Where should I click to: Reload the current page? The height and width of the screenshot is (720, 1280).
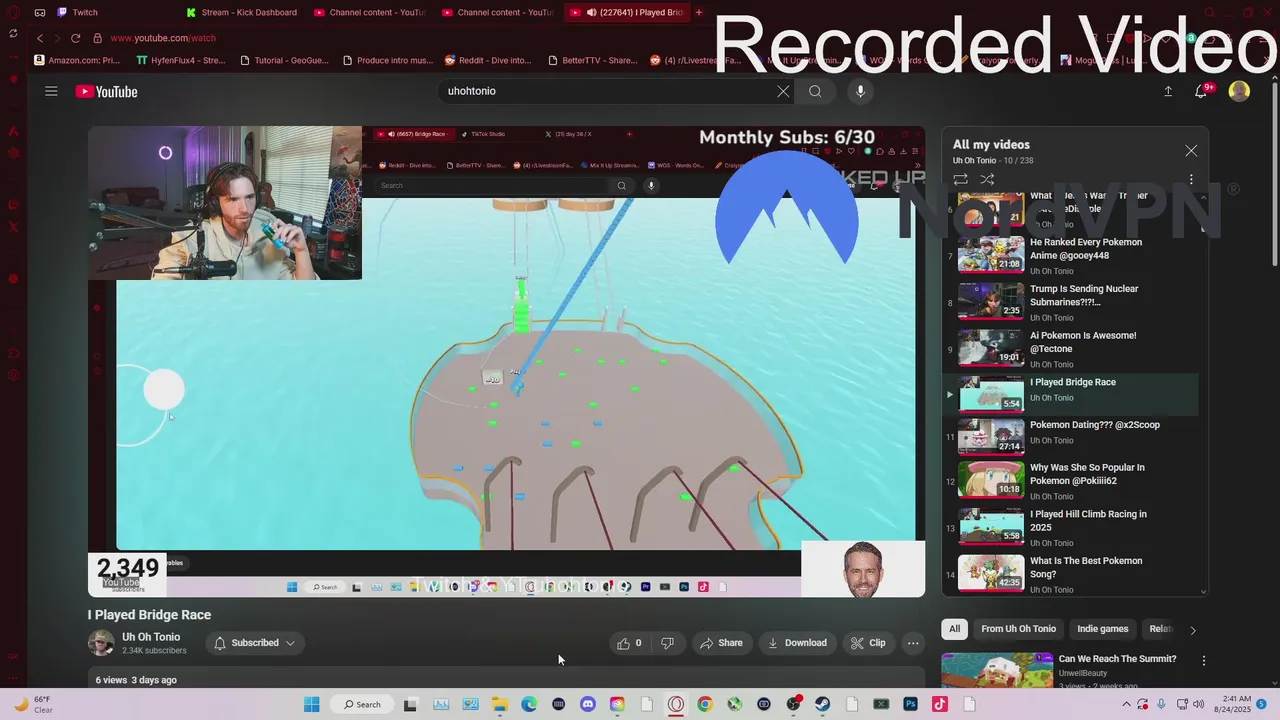75,38
